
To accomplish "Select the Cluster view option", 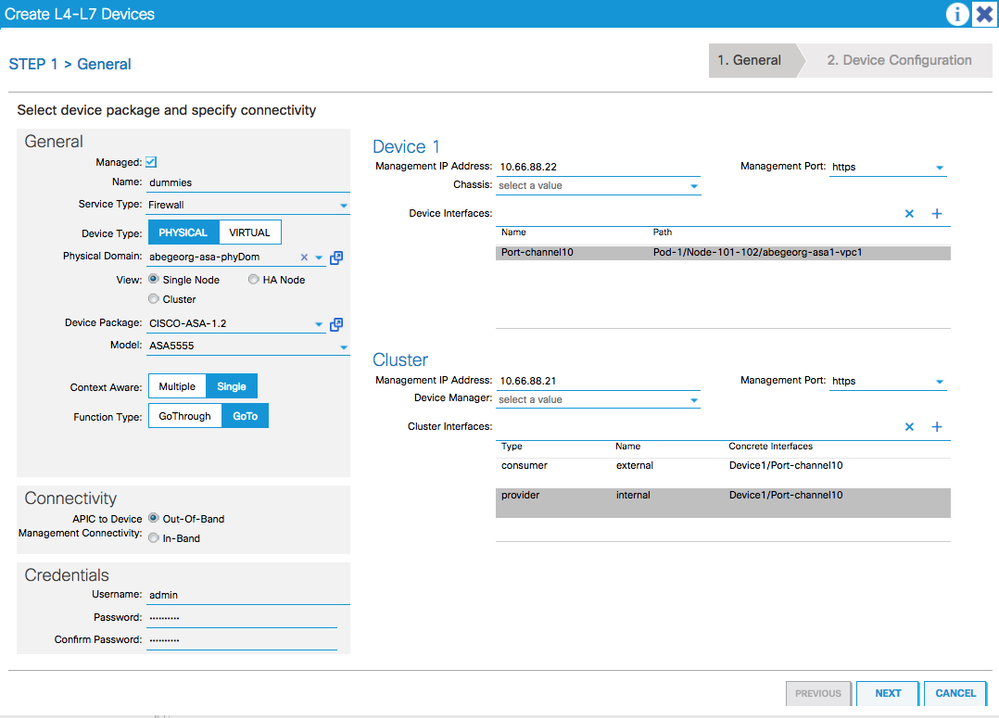I will click(x=154, y=299).
